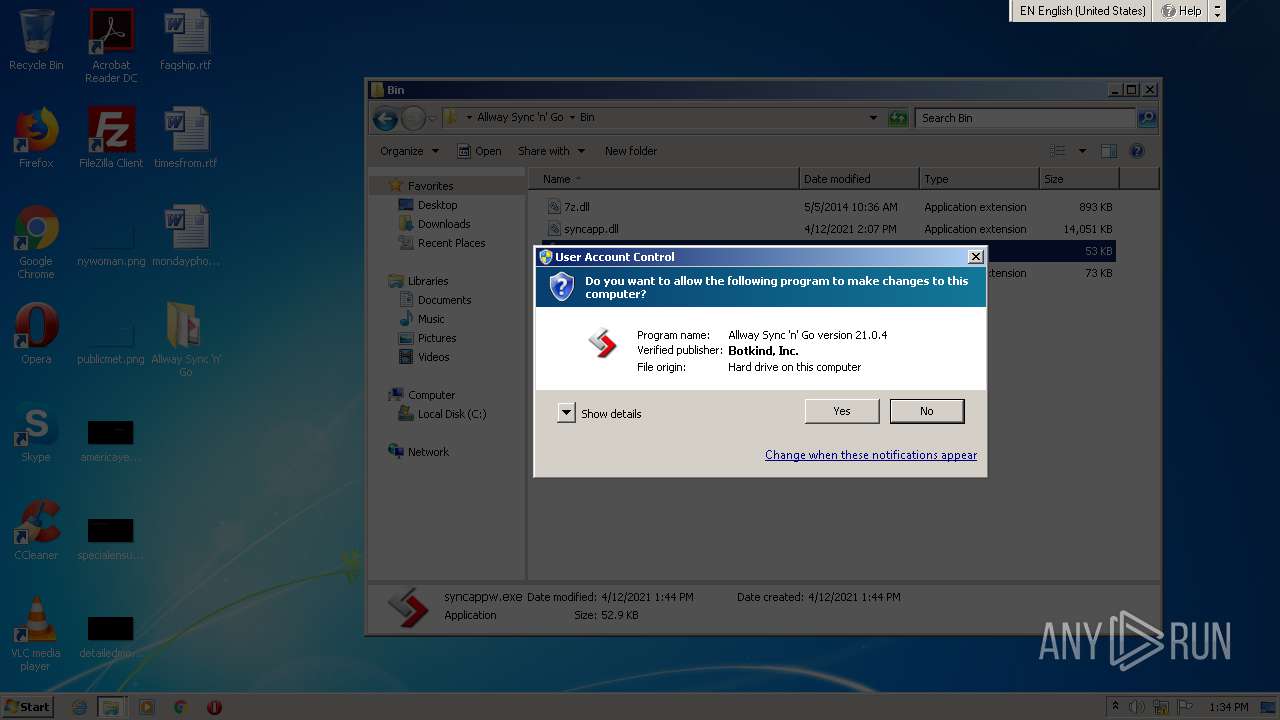Click EN English language bar

(1082, 11)
